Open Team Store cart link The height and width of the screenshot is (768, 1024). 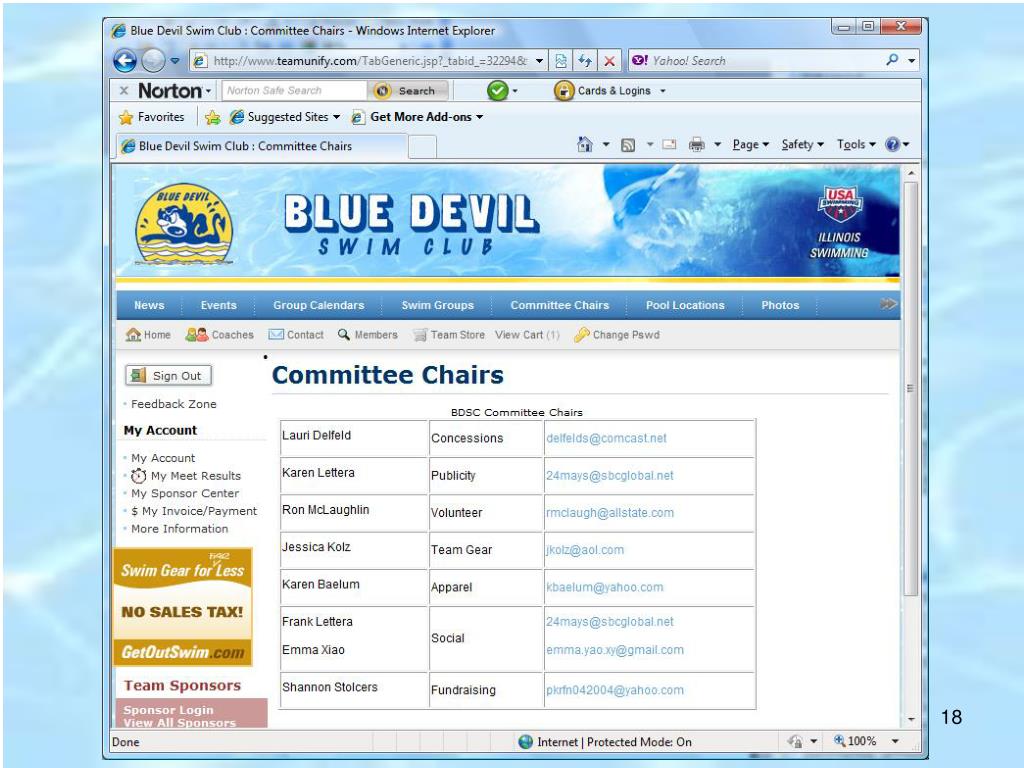(x=449, y=334)
